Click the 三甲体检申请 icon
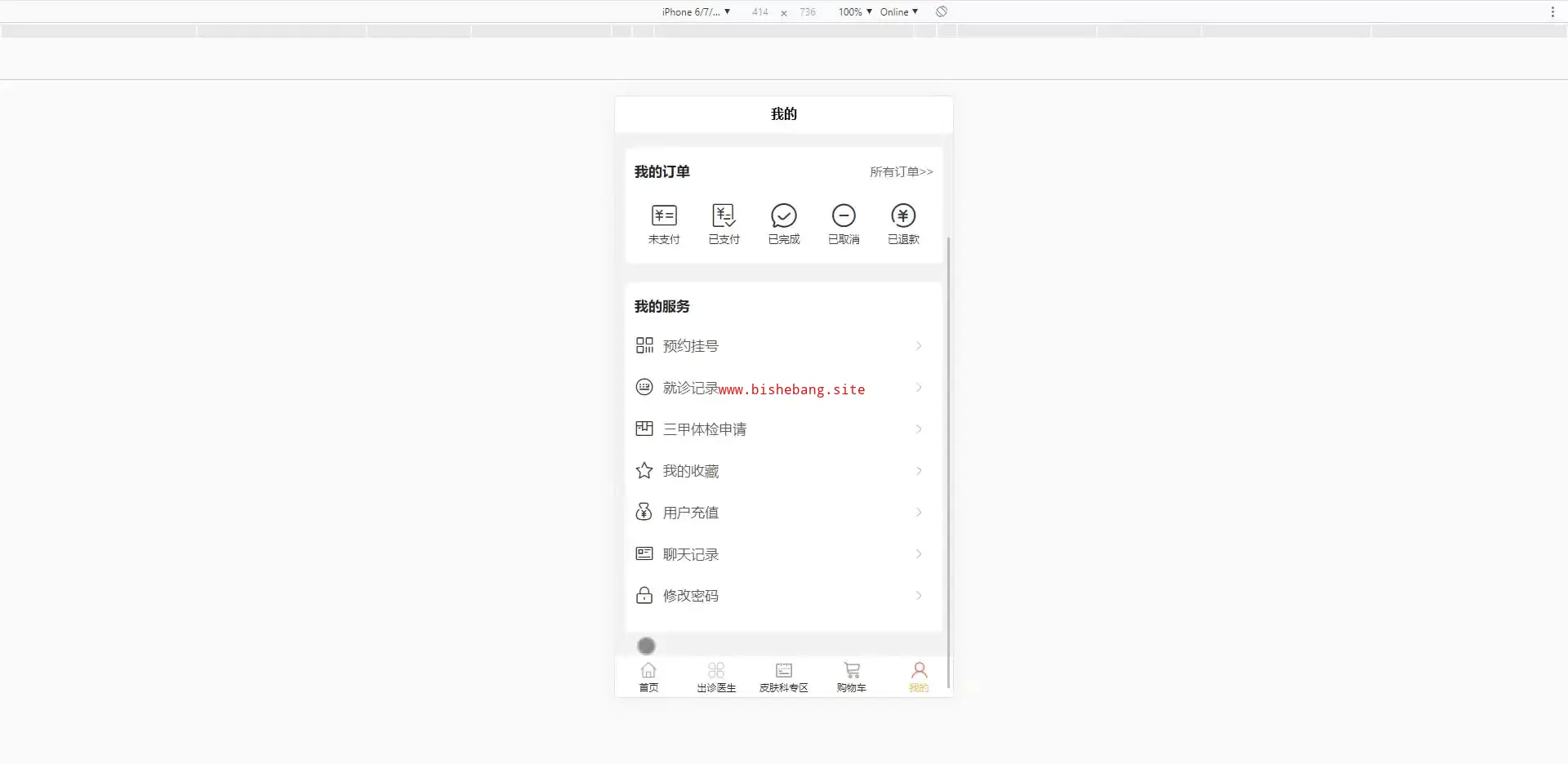Viewport: 1568px width, 764px height. click(x=644, y=429)
